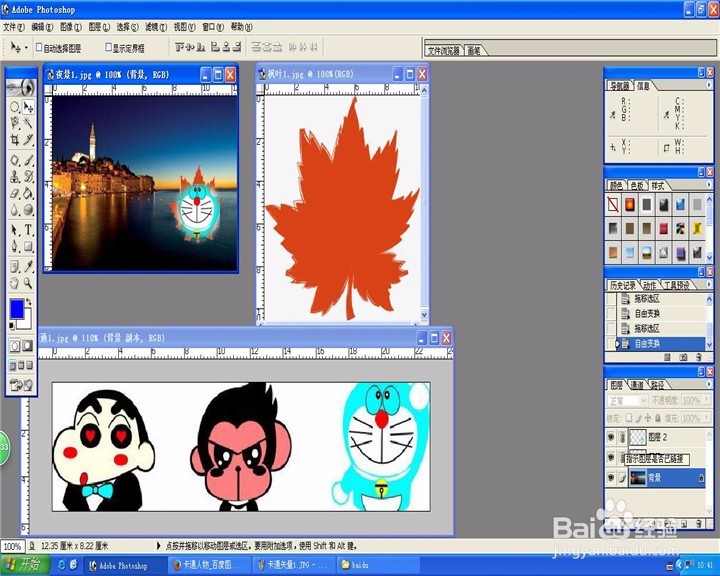Open the Layers panel flyout menu arrow
The width and height of the screenshot is (720, 576).
pyautogui.click(x=709, y=384)
